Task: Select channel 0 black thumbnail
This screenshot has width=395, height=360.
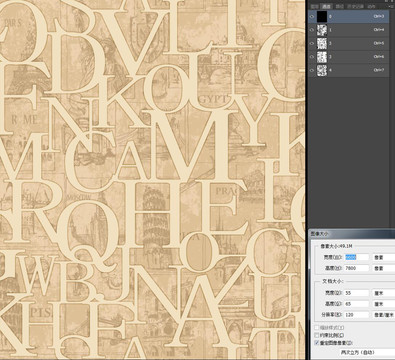Action: click(322, 16)
